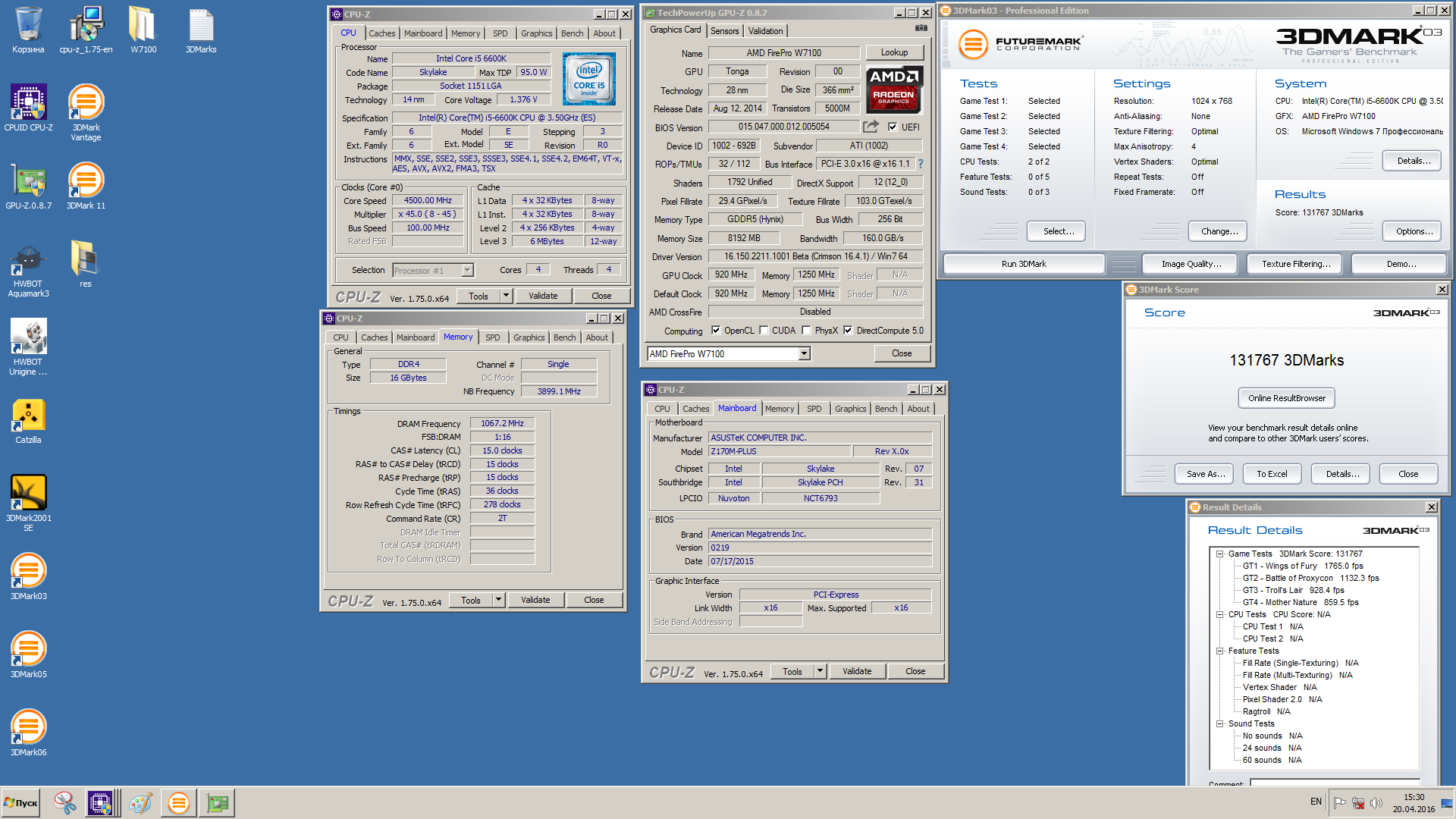This screenshot has height=819, width=1456.
Task: Select 'GT1 - Wings of Fury' result row
Action: pyautogui.click(x=1303, y=566)
